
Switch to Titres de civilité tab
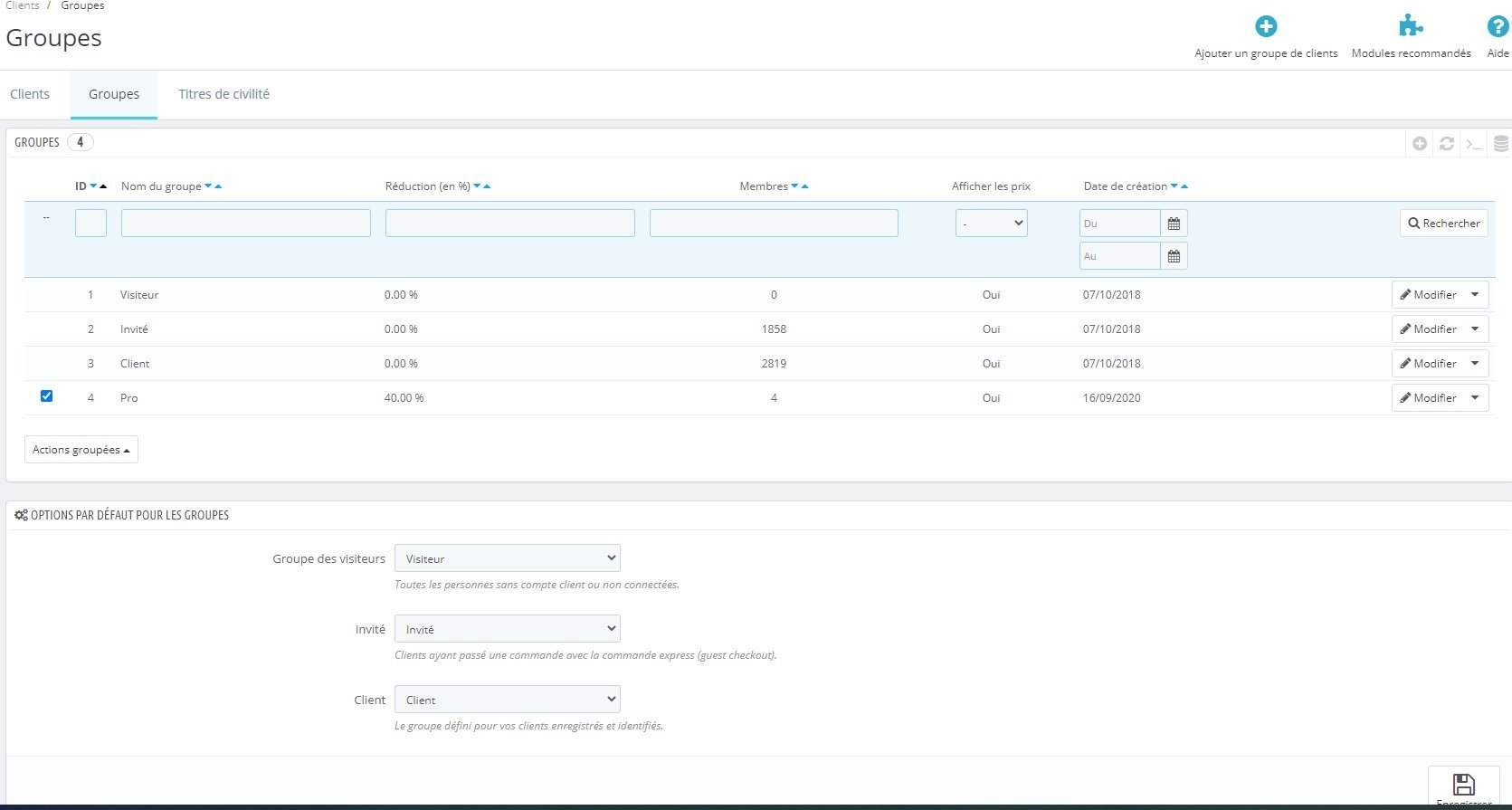(x=223, y=94)
